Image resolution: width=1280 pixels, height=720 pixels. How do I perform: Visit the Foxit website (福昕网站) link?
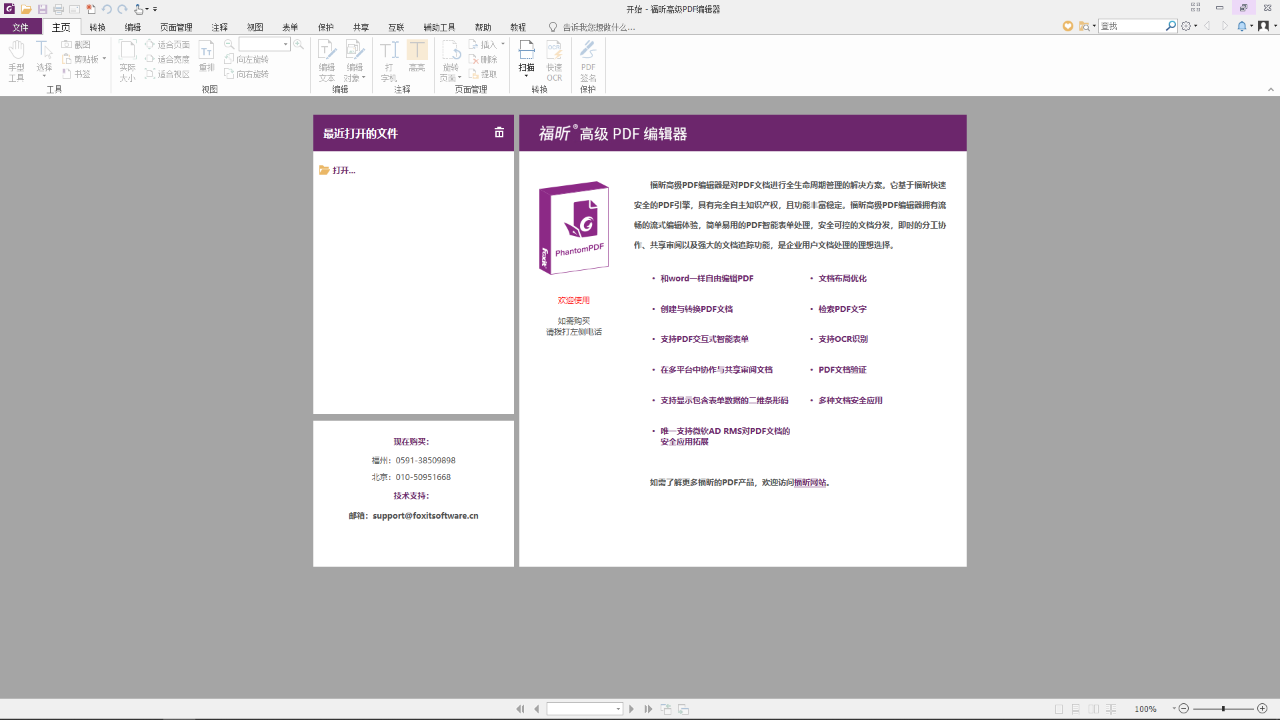(811, 482)
